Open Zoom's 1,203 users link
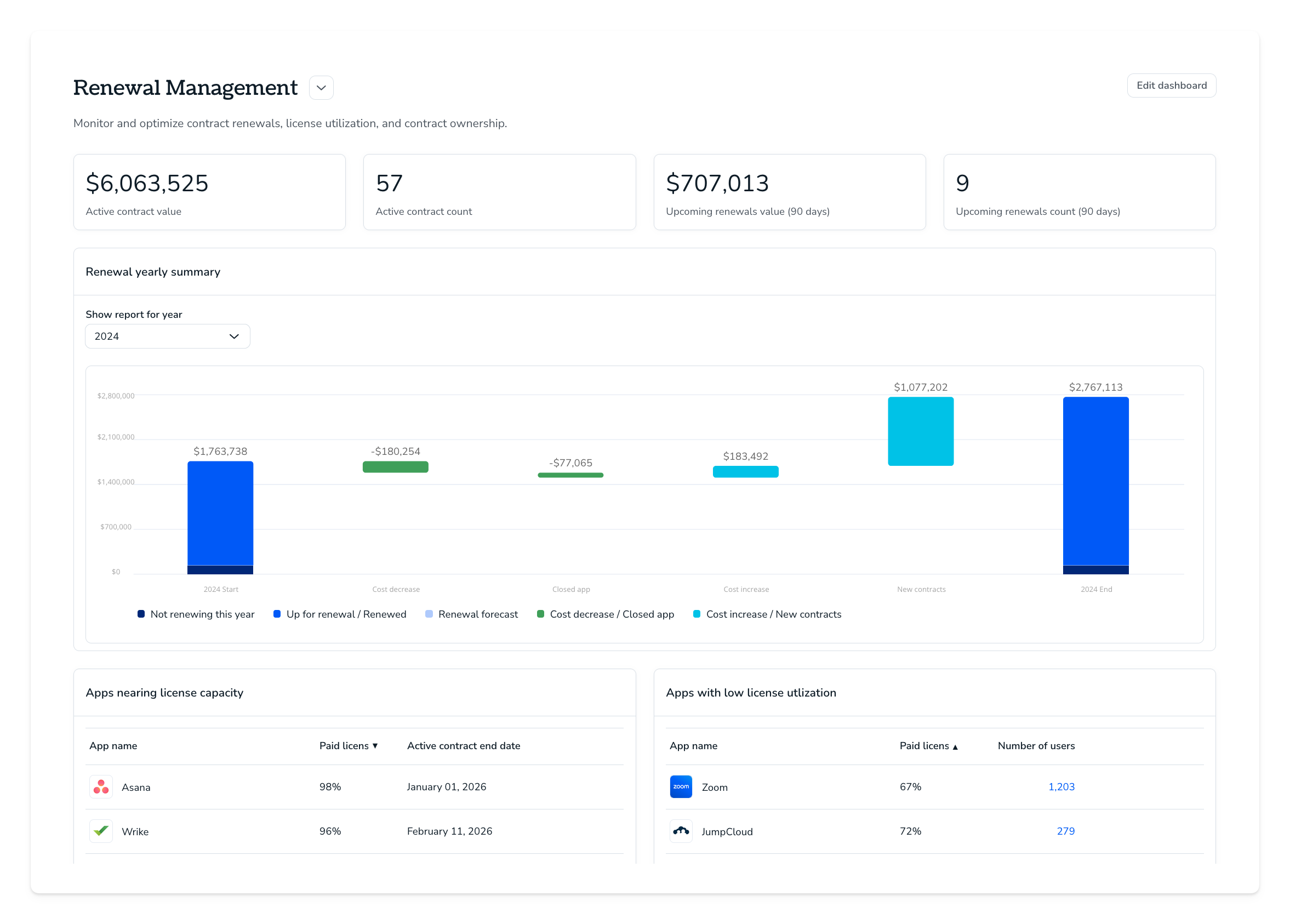 coord(1061,787)
